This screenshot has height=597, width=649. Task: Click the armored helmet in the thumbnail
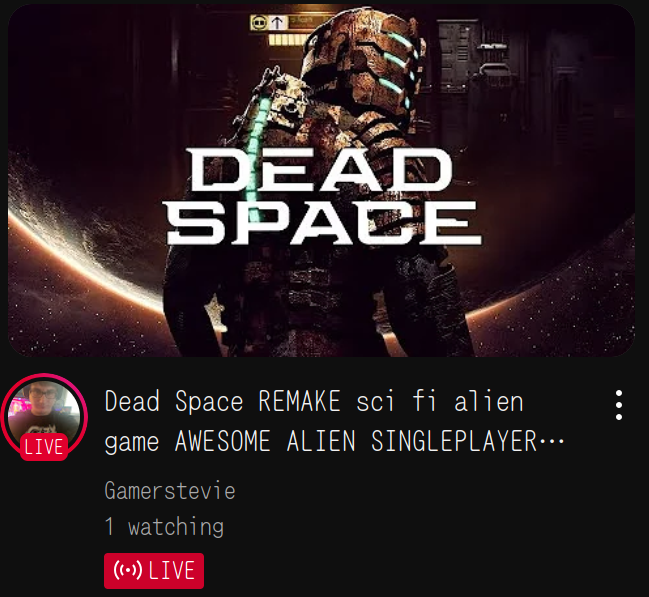point(364,62)
